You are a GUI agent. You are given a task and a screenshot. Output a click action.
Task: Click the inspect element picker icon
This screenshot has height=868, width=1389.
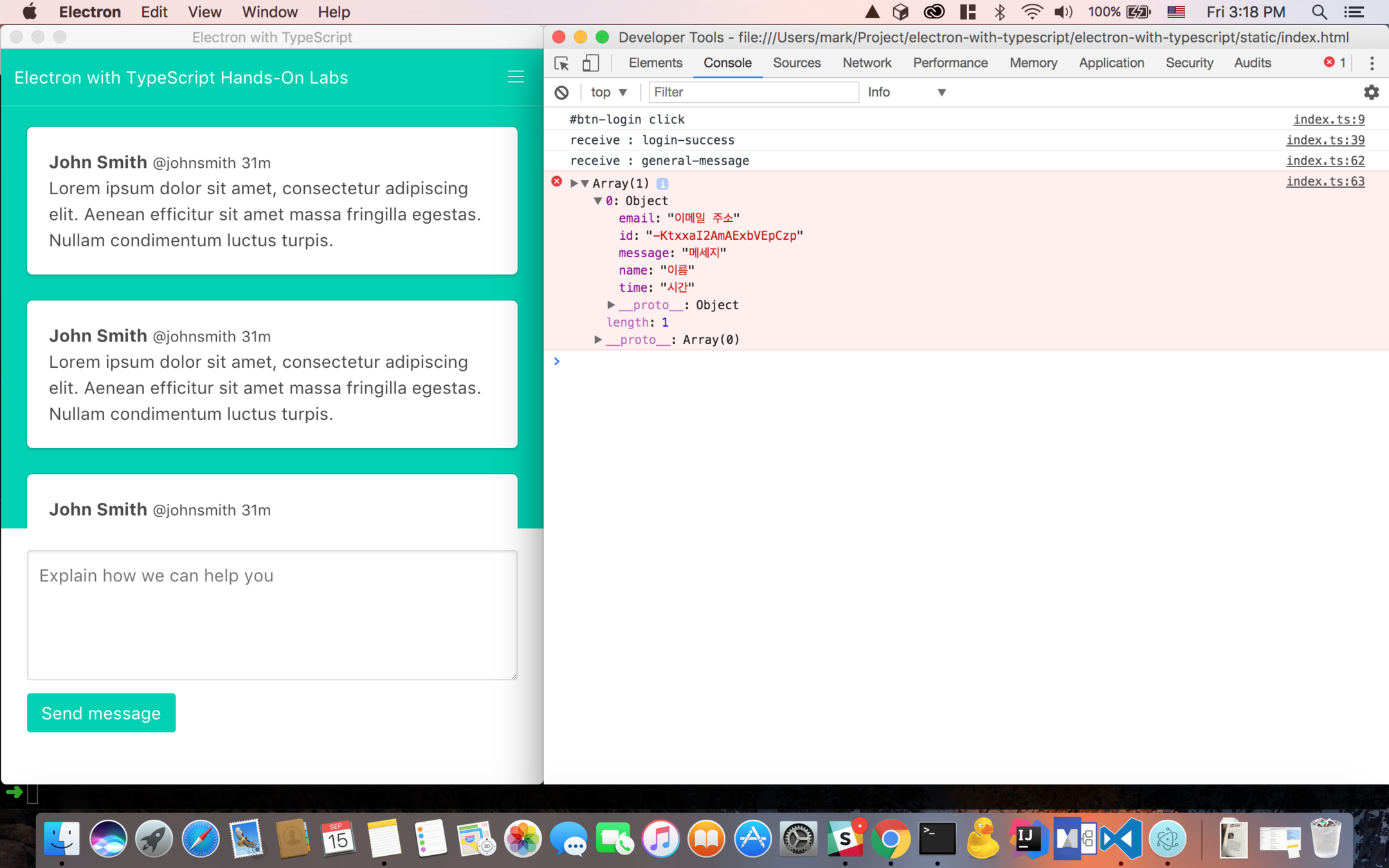pyautogui.click(x=561, y=63)
